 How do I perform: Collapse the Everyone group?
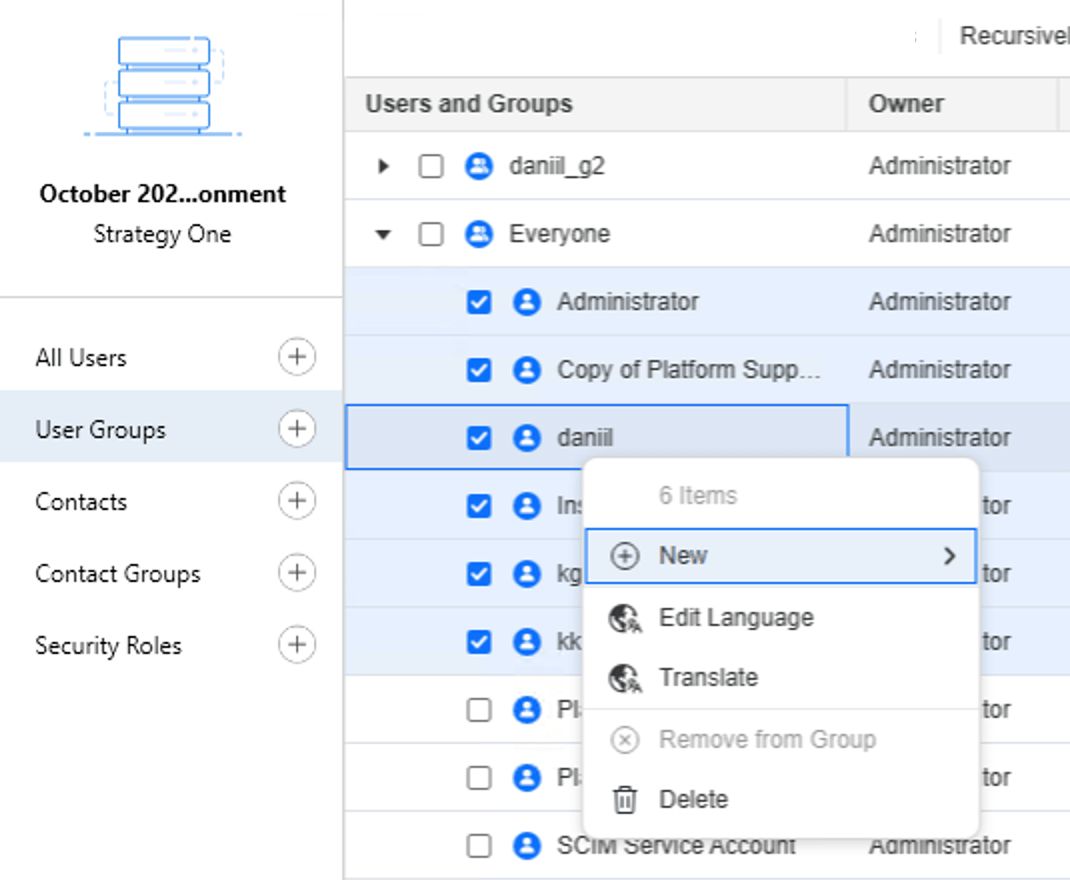384,233
